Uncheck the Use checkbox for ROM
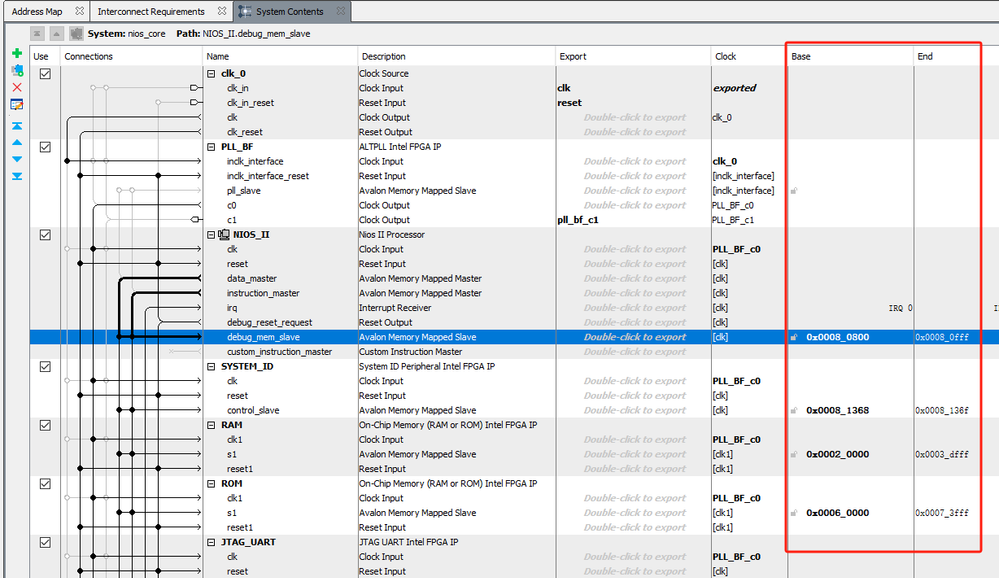The image size is (999, 578). click(45, 484)
